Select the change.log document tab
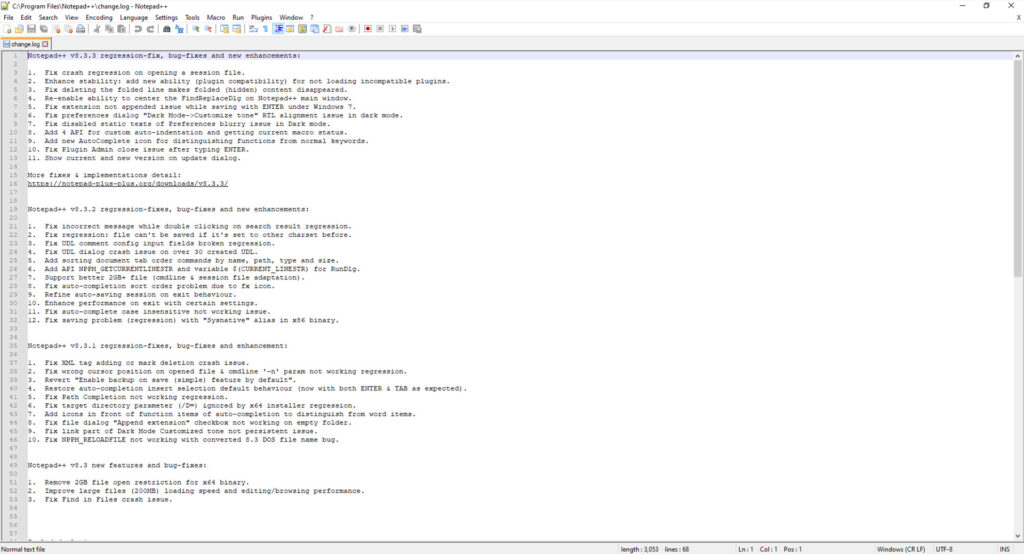This screenshot has width=1024, height=554. (x=25, y=44)
